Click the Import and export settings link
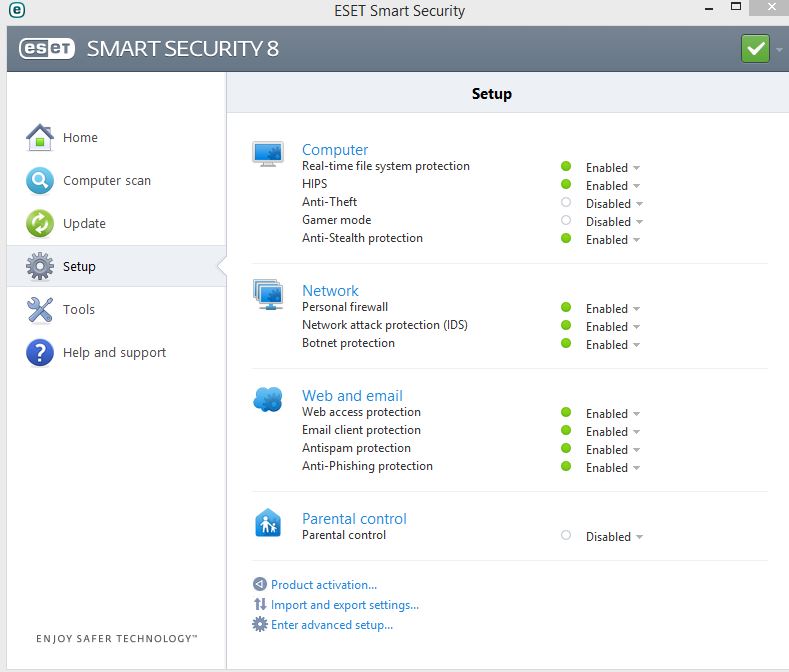 click(344, 605)
